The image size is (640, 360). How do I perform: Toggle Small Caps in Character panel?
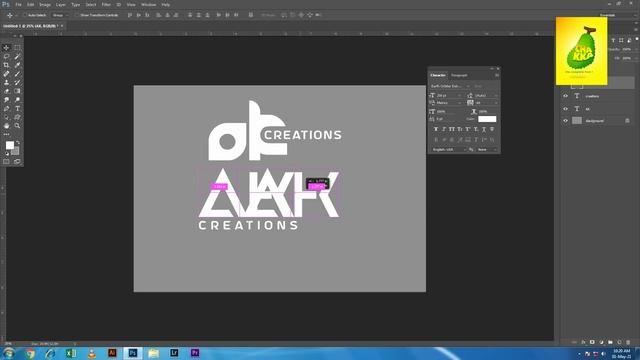pos(460,129)
